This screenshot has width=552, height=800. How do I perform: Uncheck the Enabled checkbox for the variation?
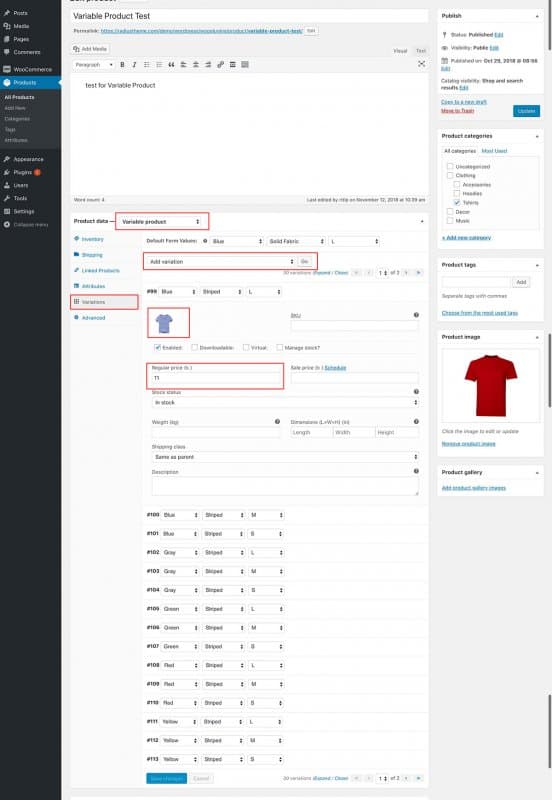coord(157,347)
